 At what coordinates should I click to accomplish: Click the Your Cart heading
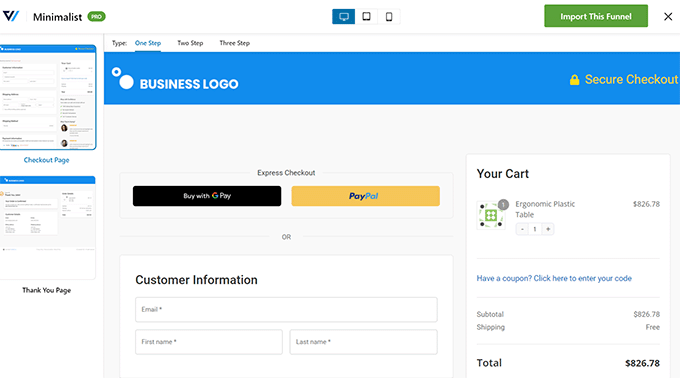(x=503, y=174)
